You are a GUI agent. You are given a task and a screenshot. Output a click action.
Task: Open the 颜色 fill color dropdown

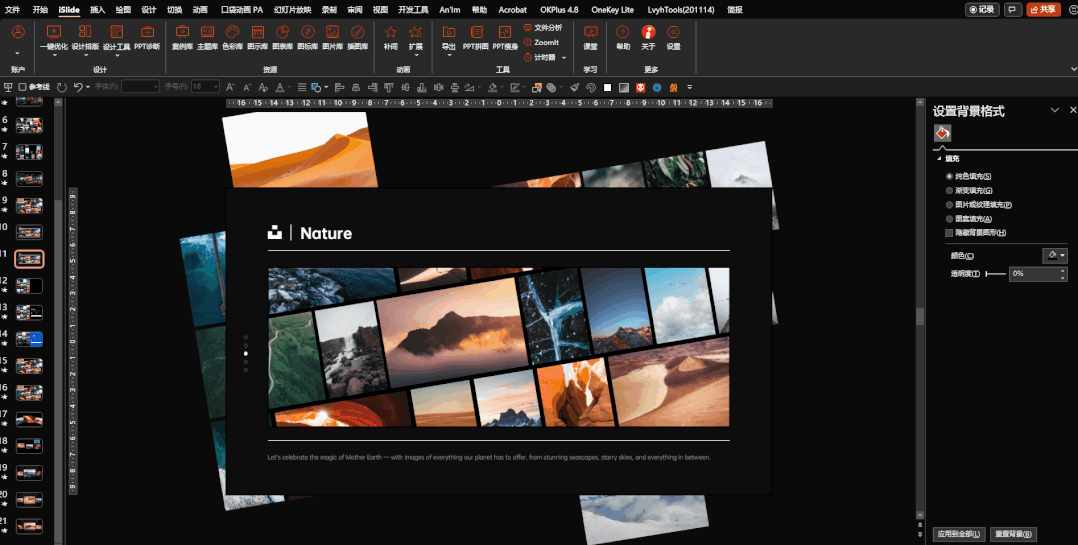1055,256
